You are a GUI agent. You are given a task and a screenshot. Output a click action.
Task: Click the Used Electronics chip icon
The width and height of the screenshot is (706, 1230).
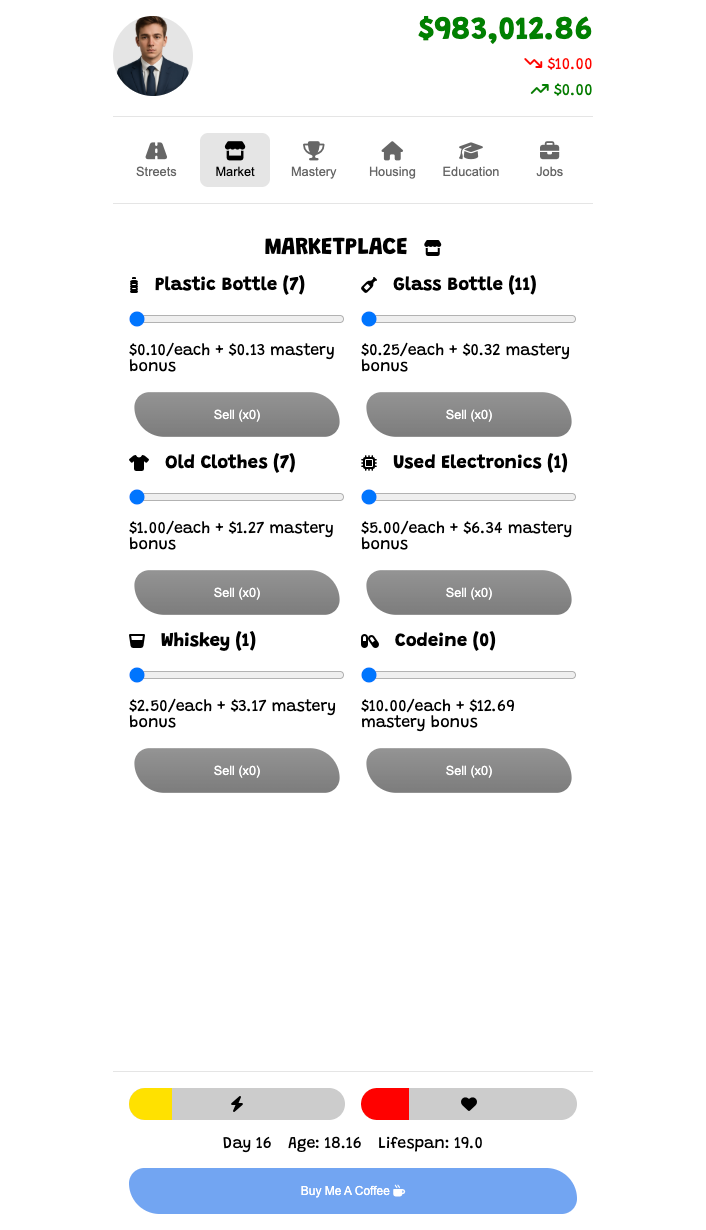tap(369, 463)
